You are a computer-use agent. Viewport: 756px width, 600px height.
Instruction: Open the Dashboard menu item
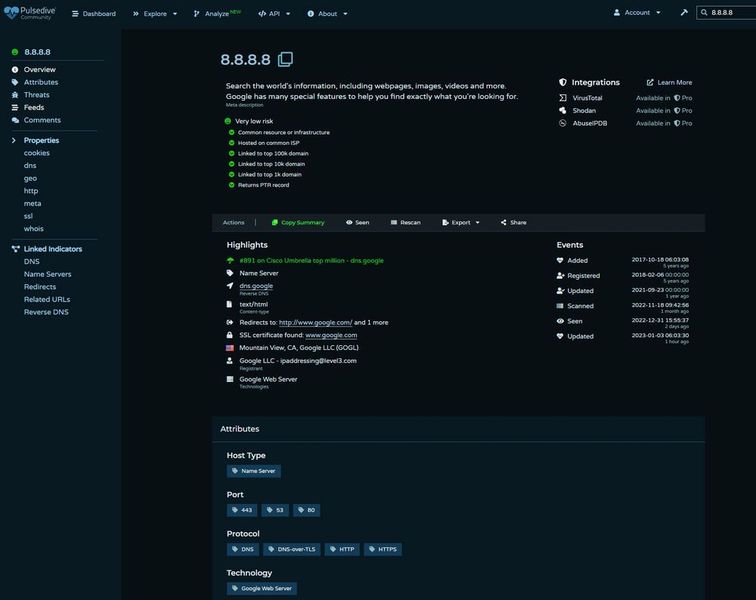point(94,14)
